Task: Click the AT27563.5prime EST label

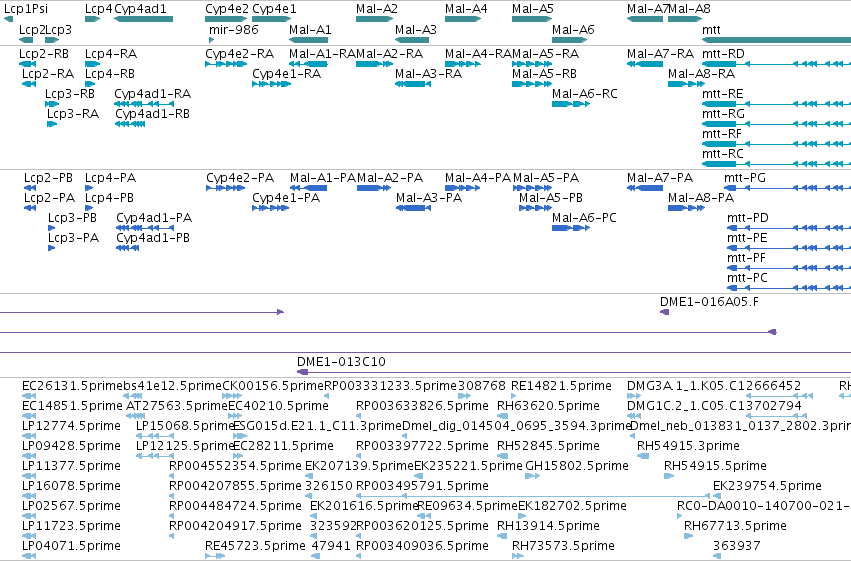Action: (177, 406)
